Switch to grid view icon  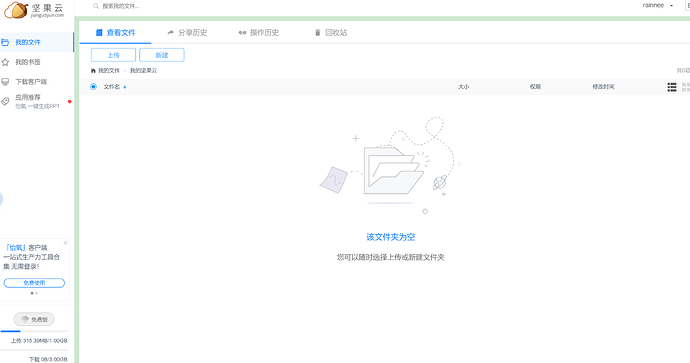click(686, 87)
